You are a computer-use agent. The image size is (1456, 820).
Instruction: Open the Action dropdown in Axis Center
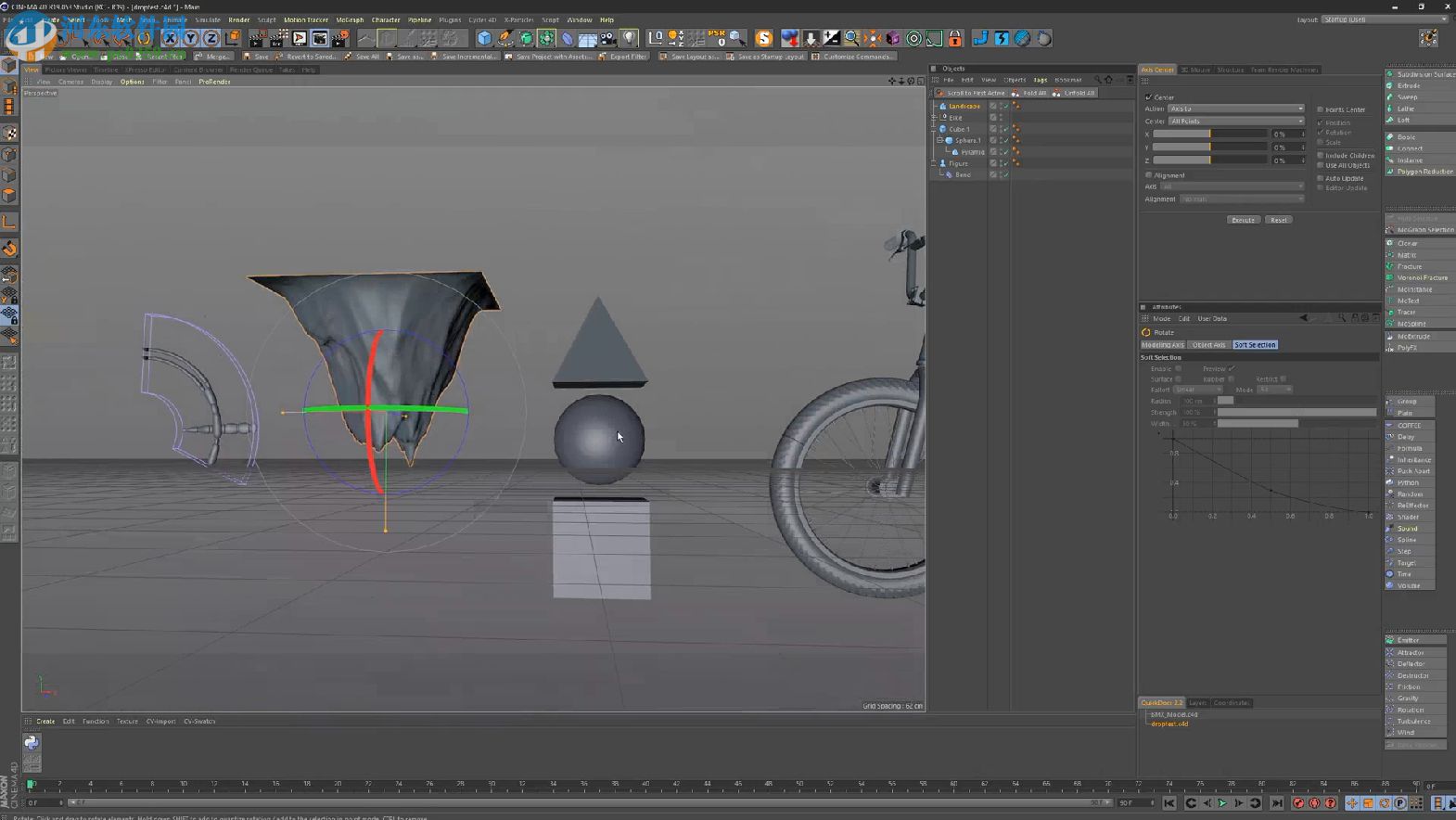1235,109
